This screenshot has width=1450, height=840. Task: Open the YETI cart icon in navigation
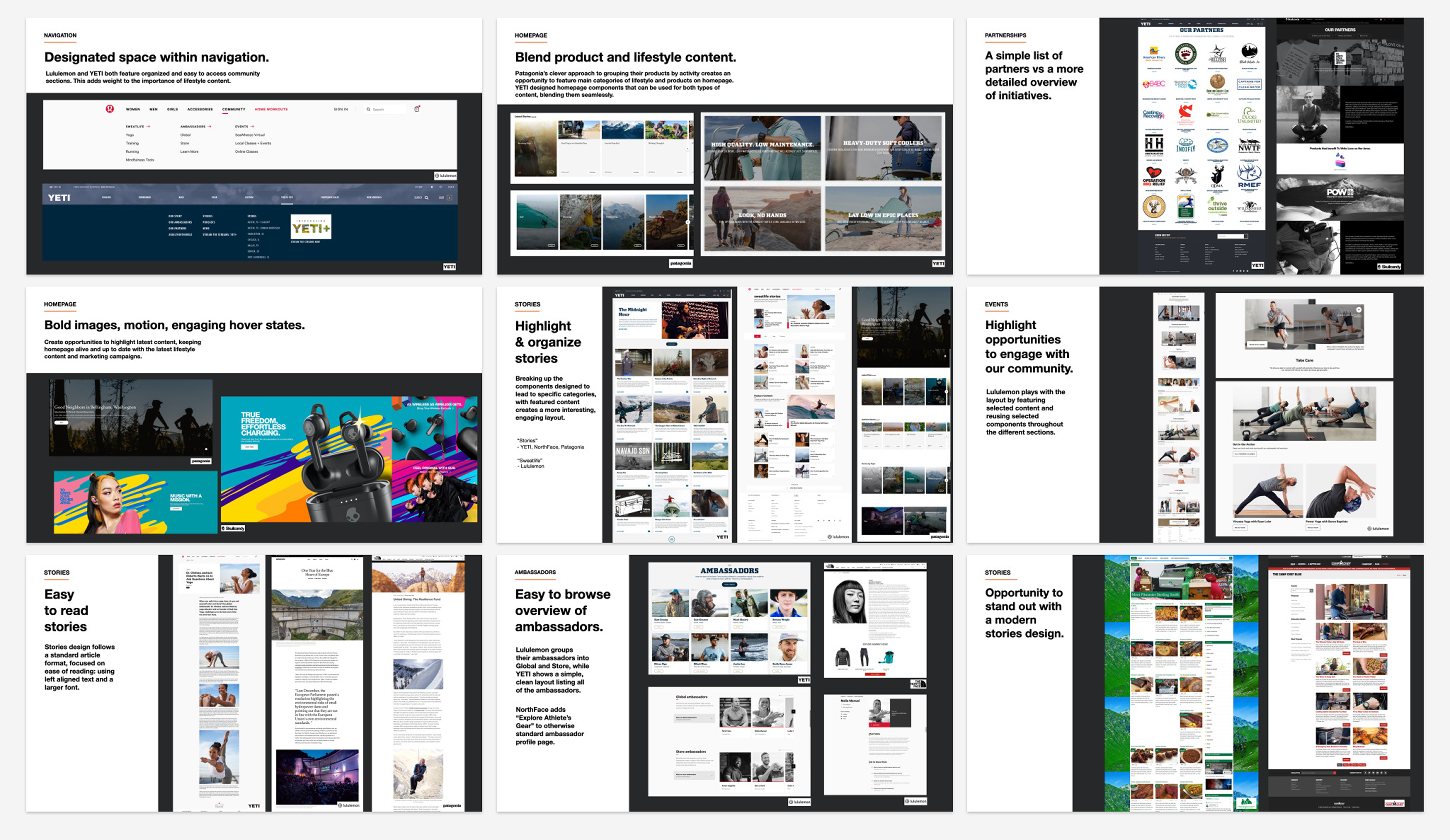click(449, 198)
